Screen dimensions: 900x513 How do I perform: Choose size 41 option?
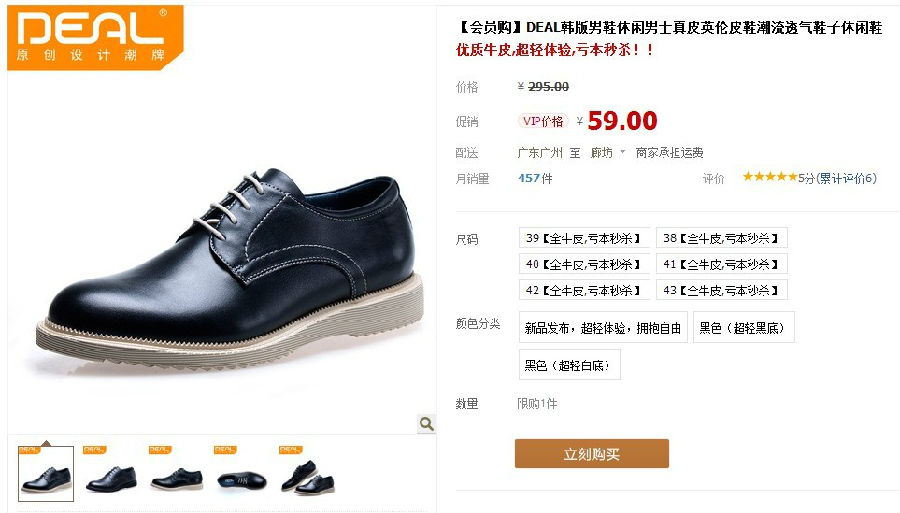pyautogui.click(x=721, y=264)
